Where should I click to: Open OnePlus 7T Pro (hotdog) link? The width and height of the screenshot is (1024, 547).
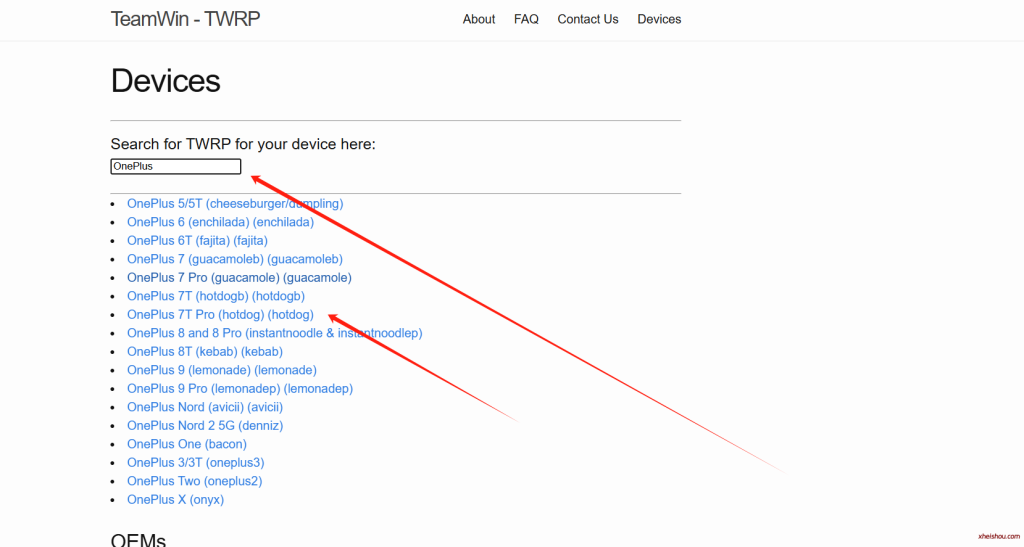coord(220,315)
